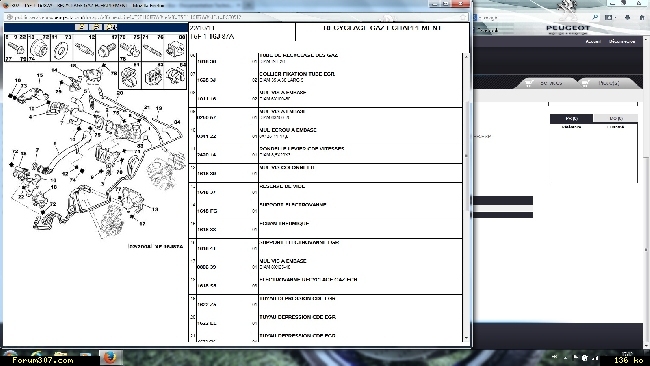650x366 pixels.
Task: Open the first shopping cart tab
Action: coord(546,83)
